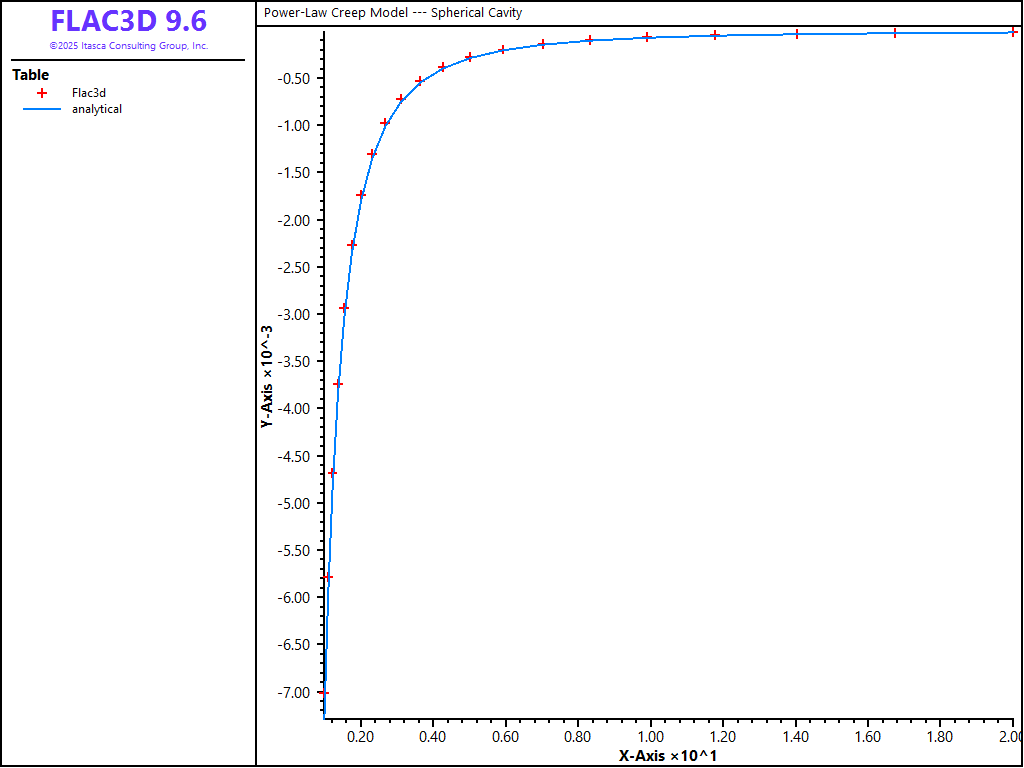Click the FLAC3D 9.6 logo title
This screenshot has height=768, width=1024.
[x=128, y=21]
